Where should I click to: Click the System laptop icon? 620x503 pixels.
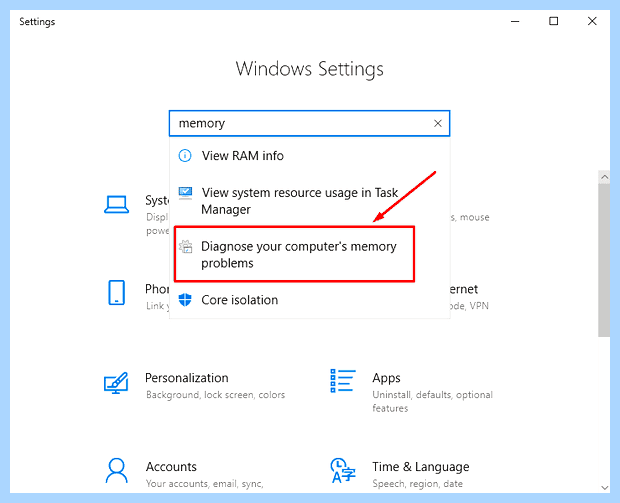[116, 204]
